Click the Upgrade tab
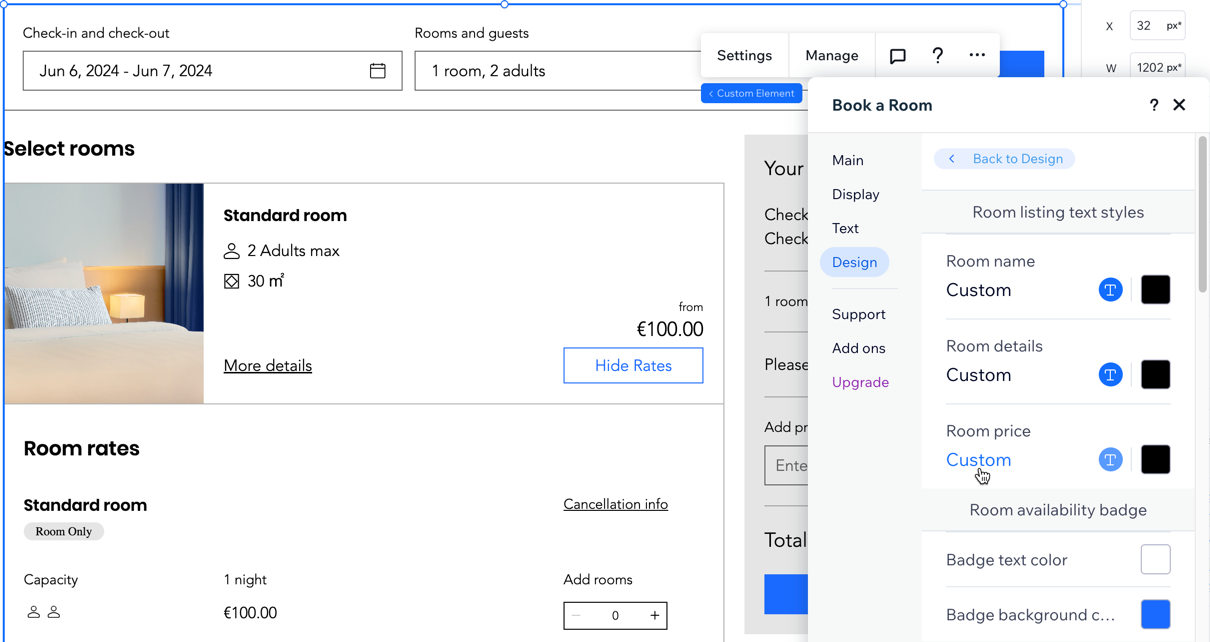The image size is (1210, 642). [x=861, y=382]
